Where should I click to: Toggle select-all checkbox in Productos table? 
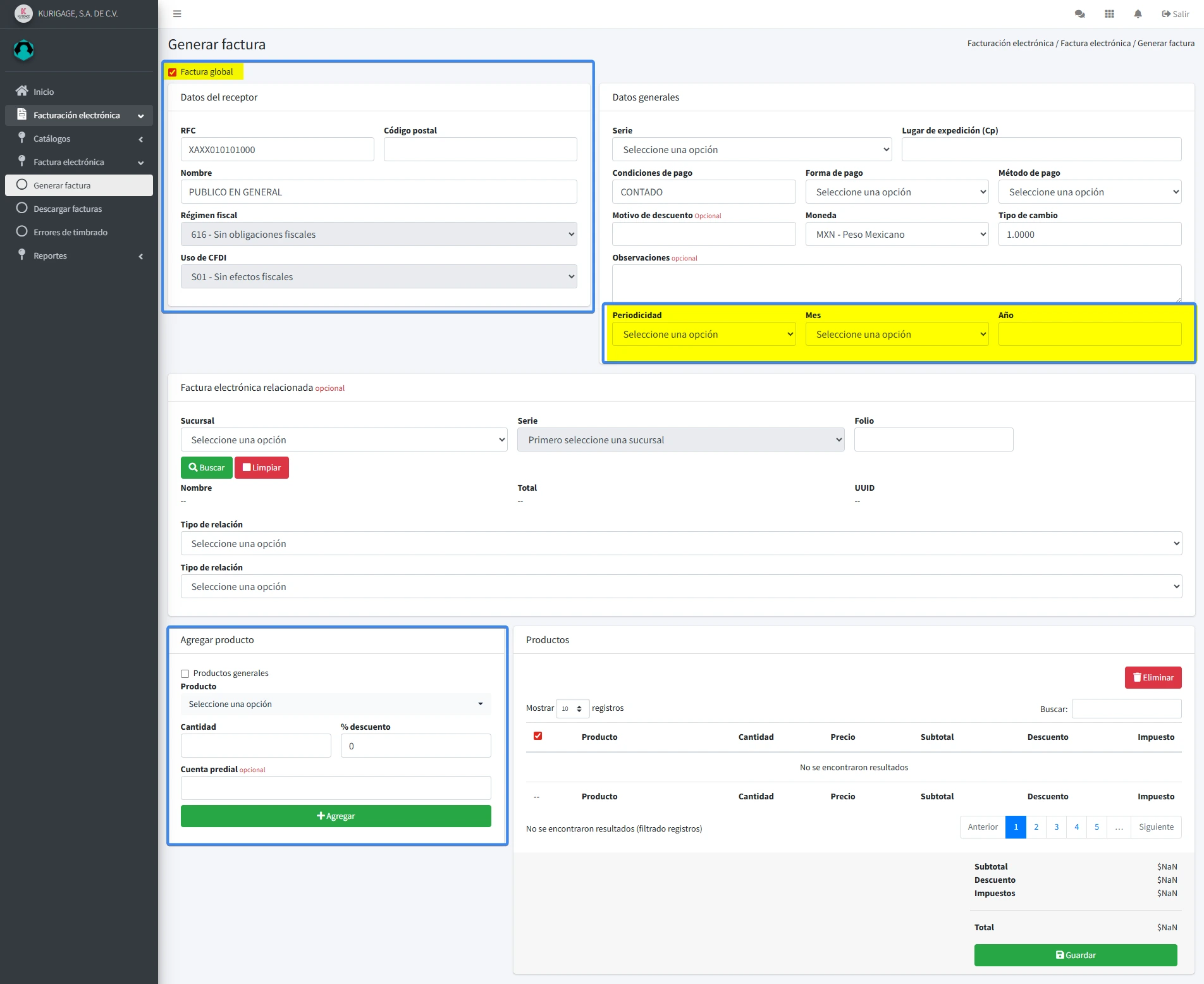538,736
